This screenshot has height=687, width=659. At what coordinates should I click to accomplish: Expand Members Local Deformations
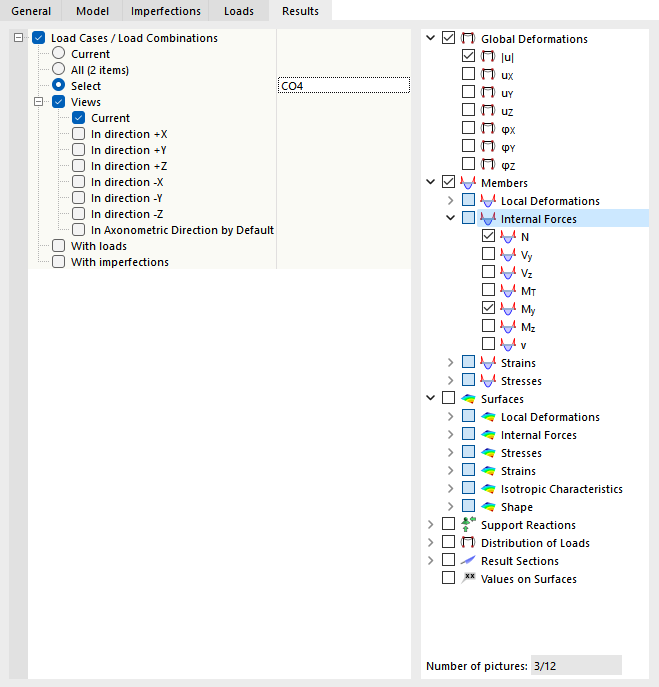click(x=450, y=201)
